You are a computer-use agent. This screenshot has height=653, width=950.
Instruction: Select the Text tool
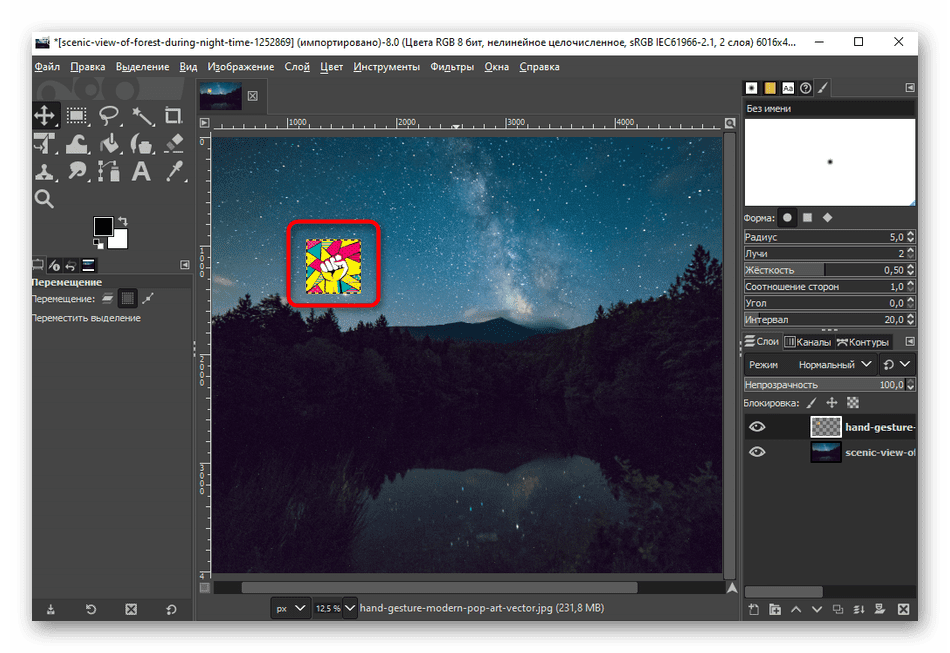(x=141, y=172)
